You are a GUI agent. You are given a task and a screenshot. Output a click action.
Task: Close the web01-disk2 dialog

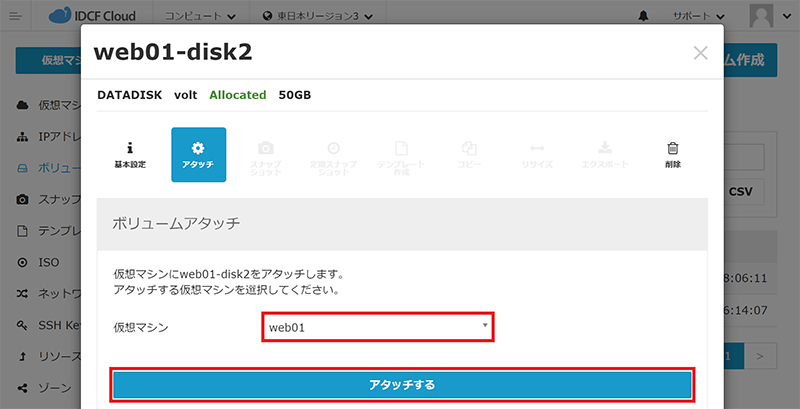pos(700,53)
